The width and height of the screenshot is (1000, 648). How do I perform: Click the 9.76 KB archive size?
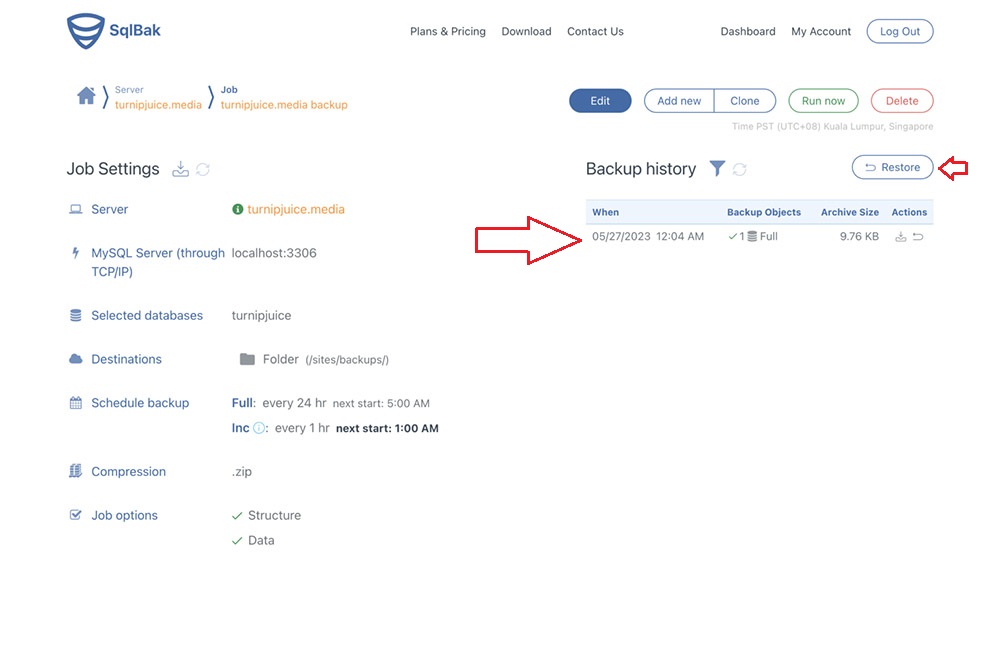coord(859,237)
